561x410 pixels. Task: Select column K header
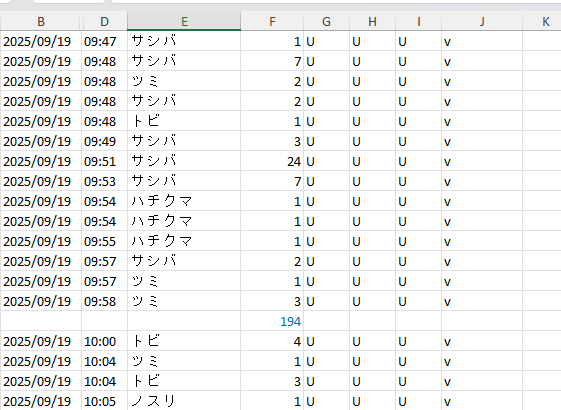coord(542,21)
